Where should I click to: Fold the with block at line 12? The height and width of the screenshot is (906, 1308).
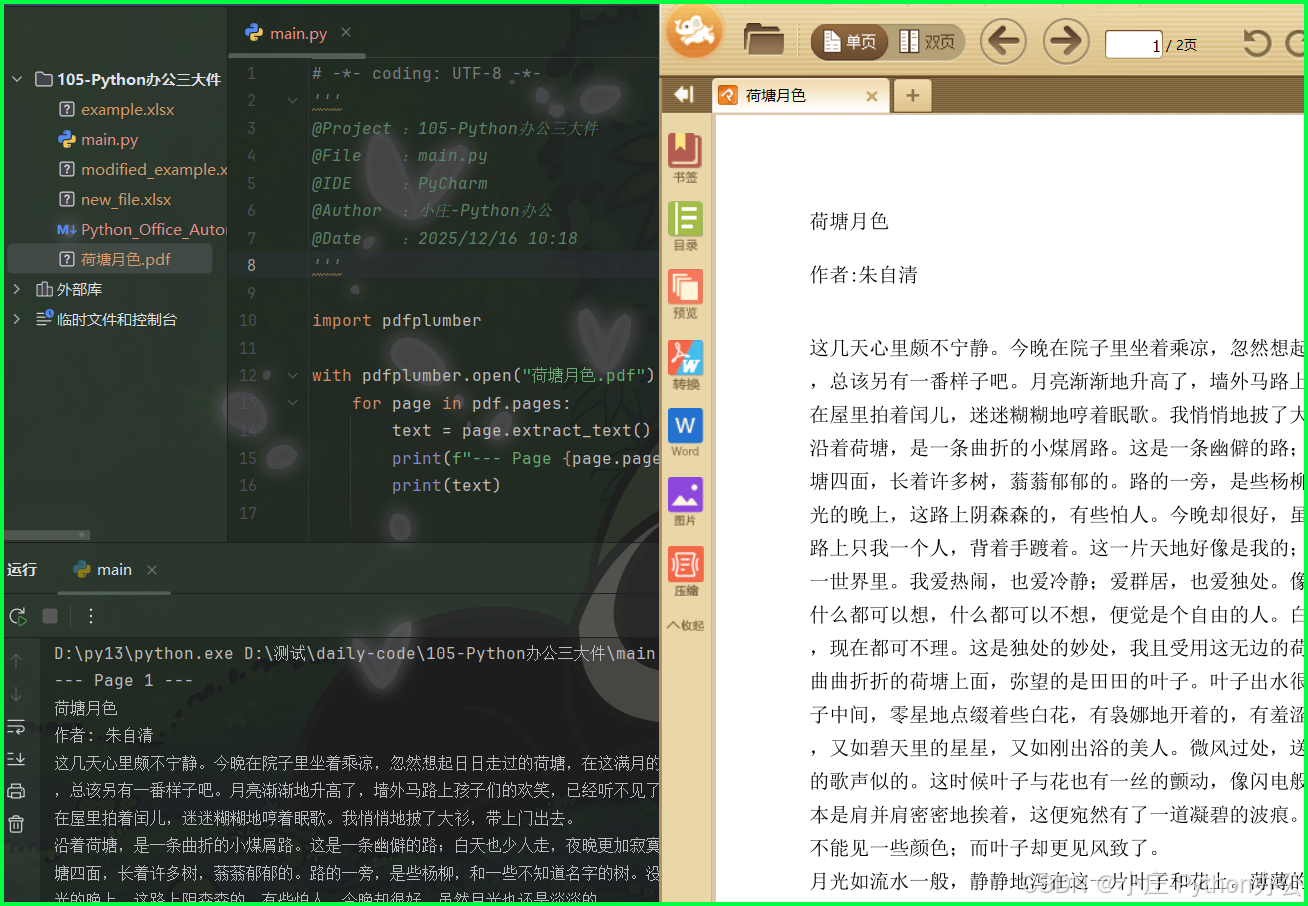tap(292, 376)
